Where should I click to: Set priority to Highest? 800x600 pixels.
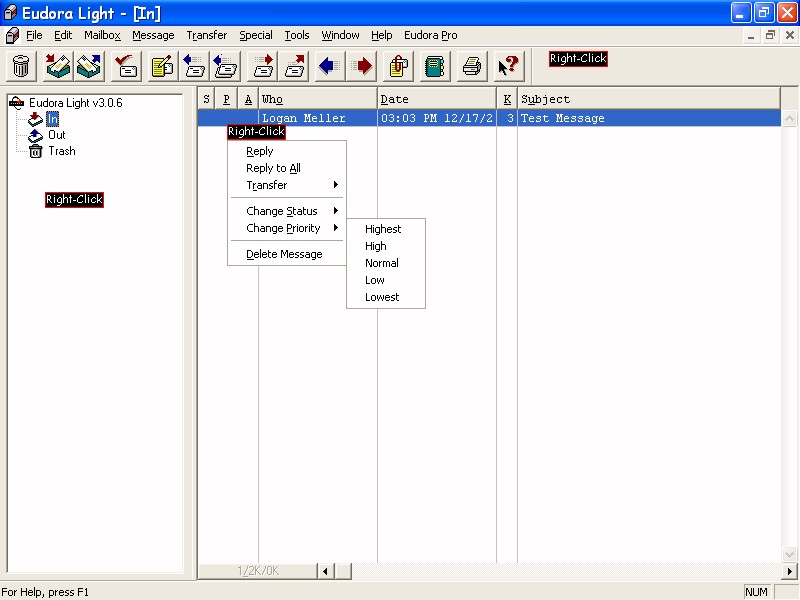pos(386,229)
